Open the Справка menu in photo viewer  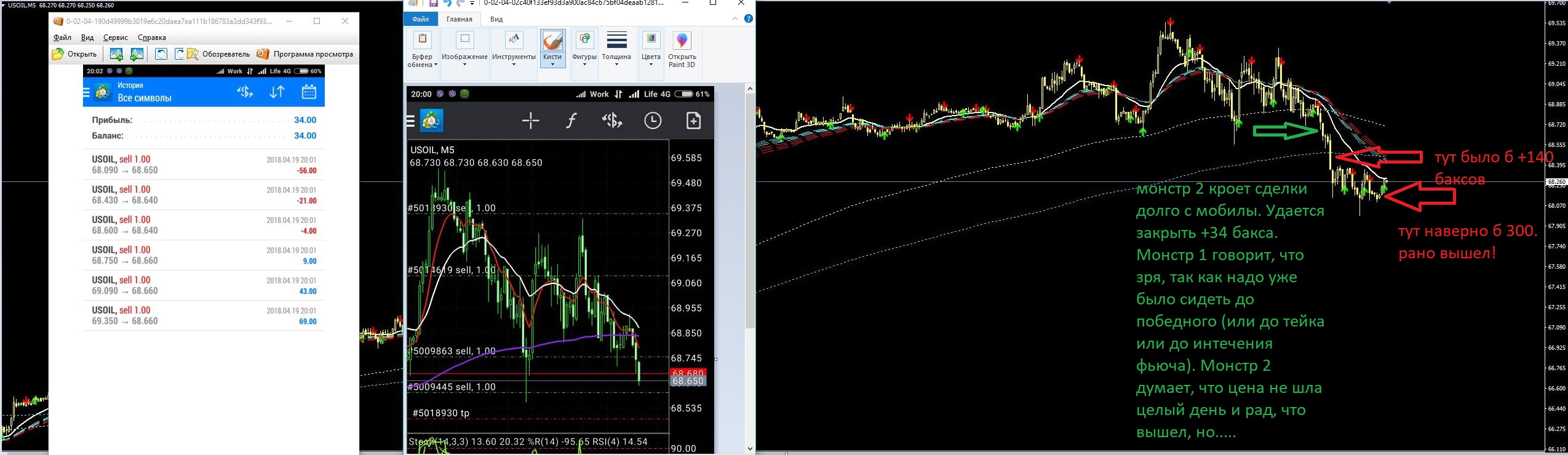pyautogui.click(x=151, y=38)
